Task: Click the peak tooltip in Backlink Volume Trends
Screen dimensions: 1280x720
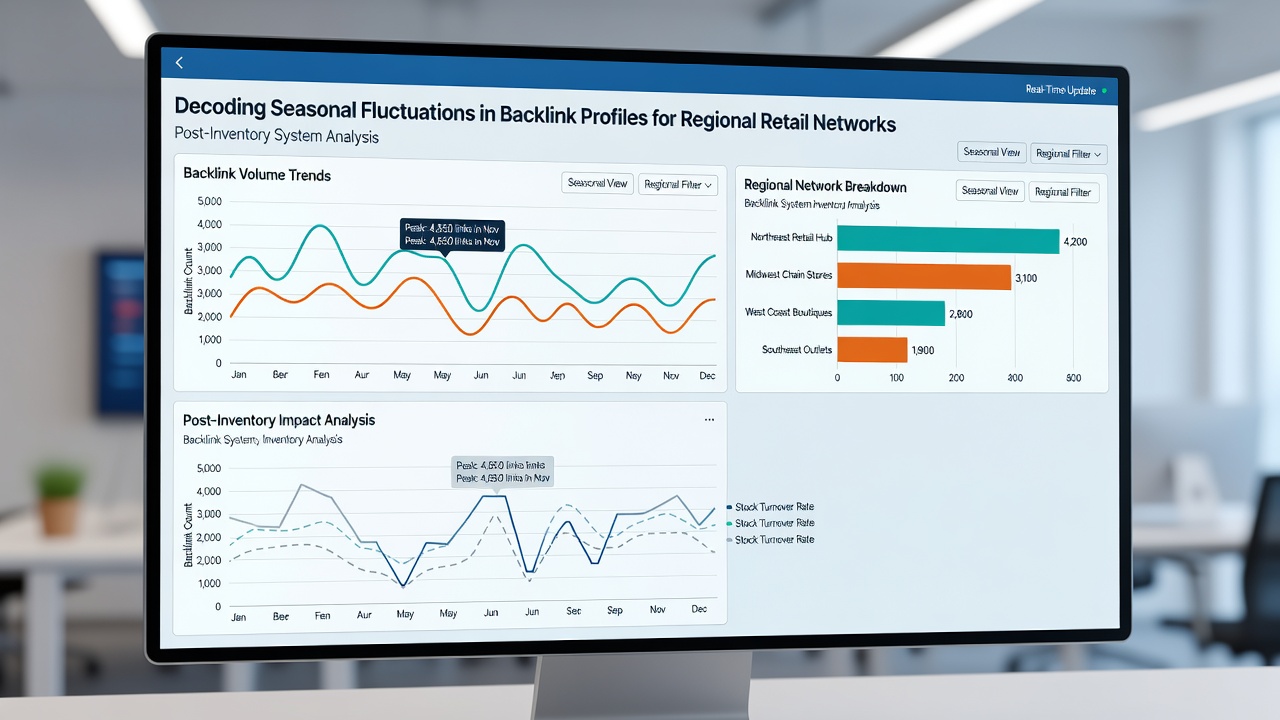Action: 451,234
